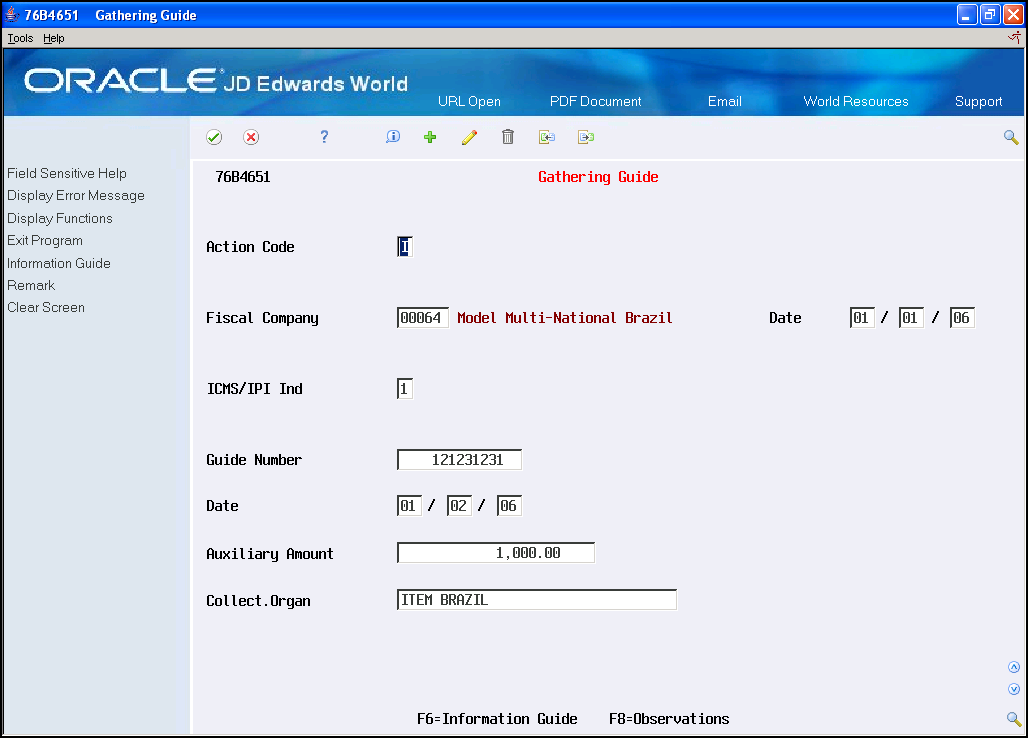Image resolution: width=1028 pixels, height=738 pixels.
Task: Choose Clear Screen in sidebar
Action: pyautogui.click(x=46, y=307)
